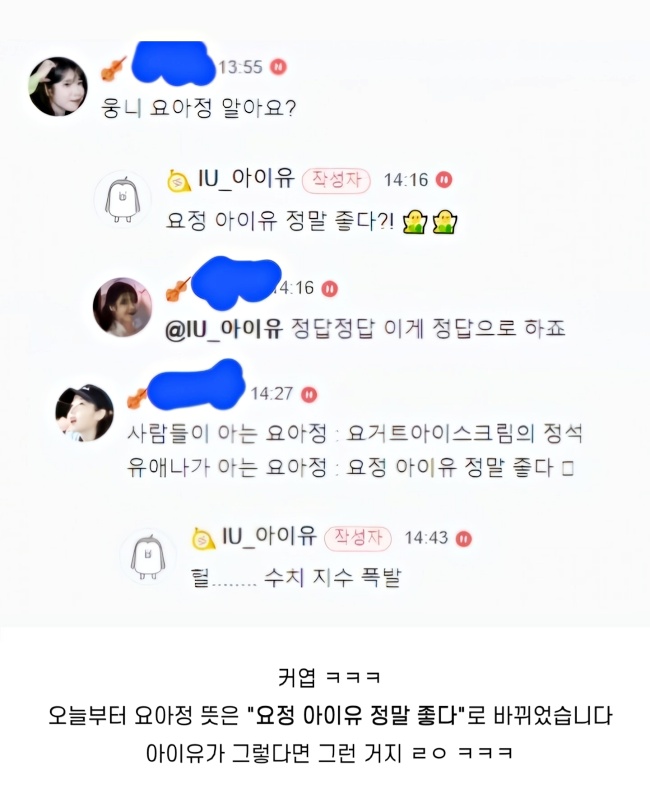Click the yellow horn badge before IU_아이유 at 14:43
The image size is (650, 812).
[x=204, y=539]
